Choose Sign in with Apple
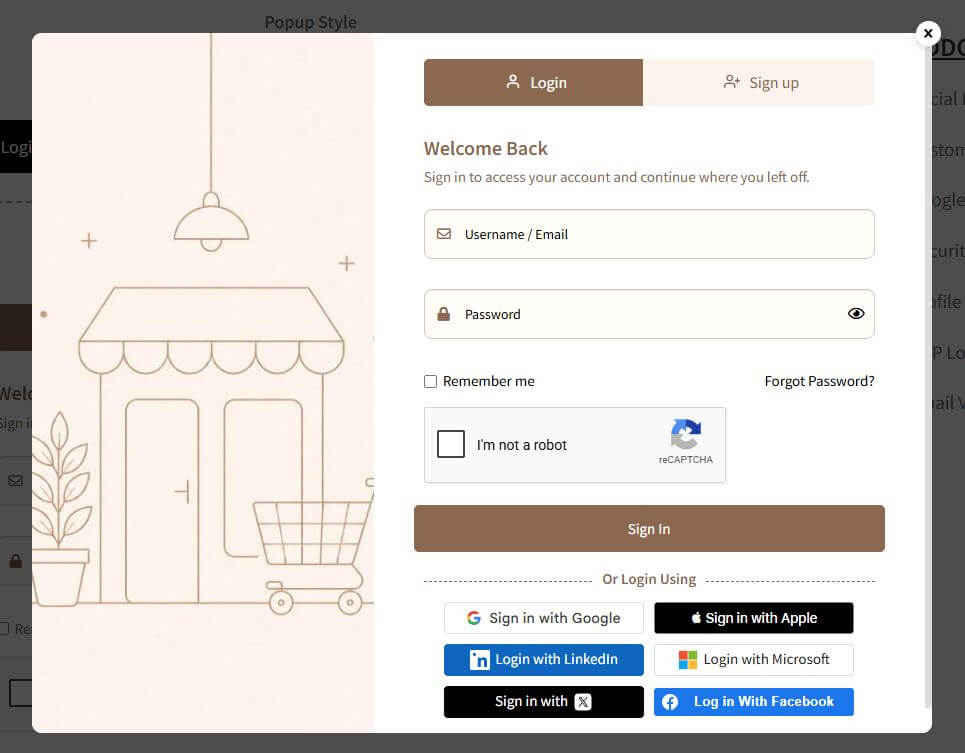Image resolution: width=965 pixels, height=753 pixels. tap(753, 618)
